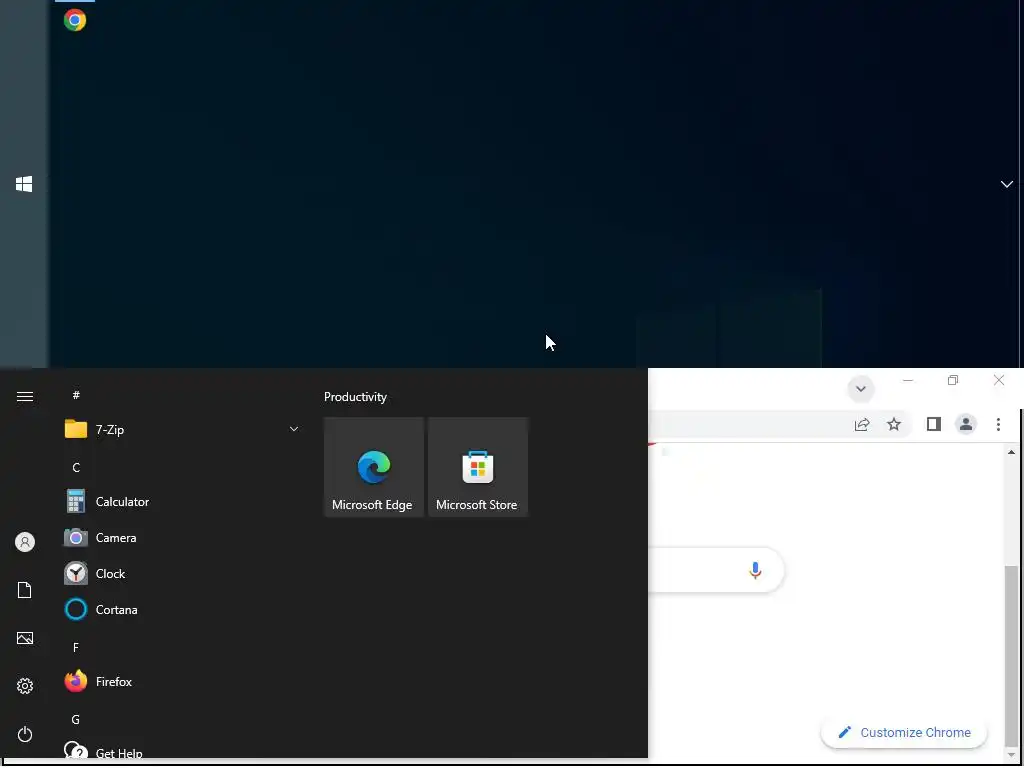Image resolution: width=1024 pixels, height=768 pixels.
Task: Jump to letter section G
Action: click(76, 720)
